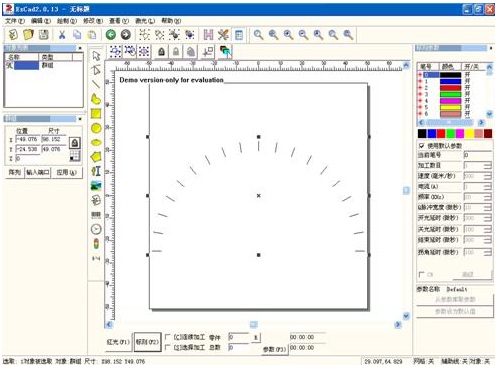Click the vertical scrollbar down arrow of canvas
This screenshot has width=497, height=369.
coord(406,316)
